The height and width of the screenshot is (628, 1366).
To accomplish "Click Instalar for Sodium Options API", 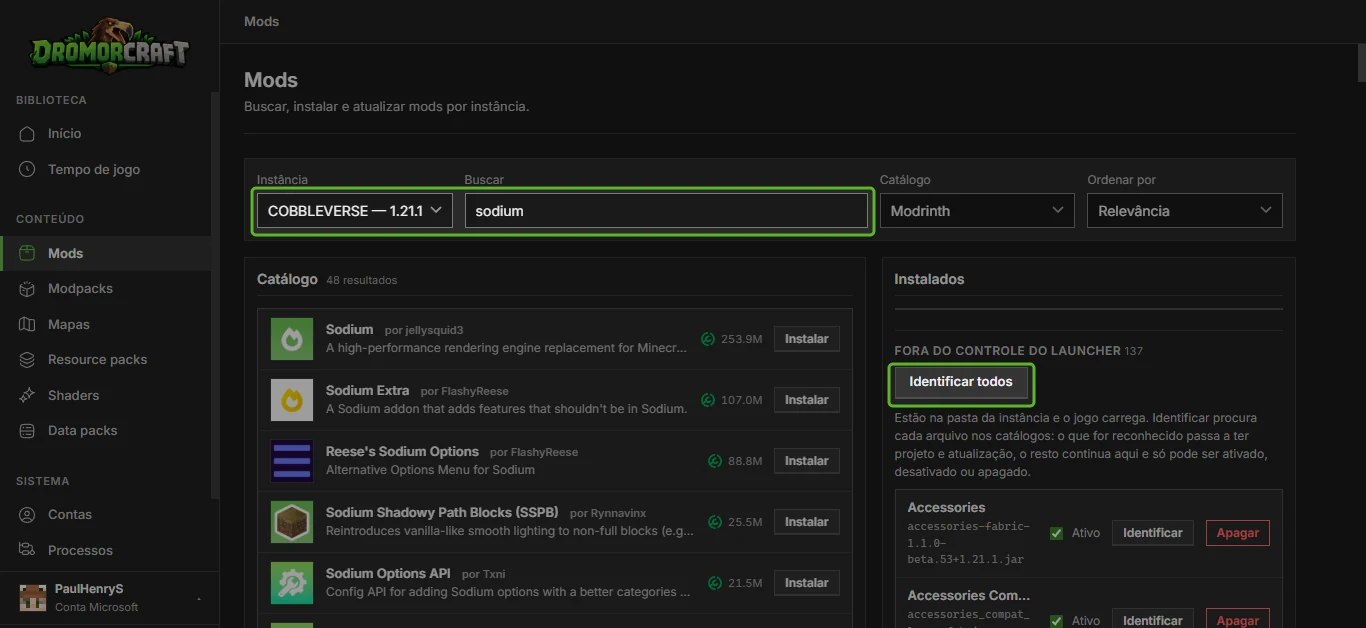I will pyautogui.click(x=806, y=583).
